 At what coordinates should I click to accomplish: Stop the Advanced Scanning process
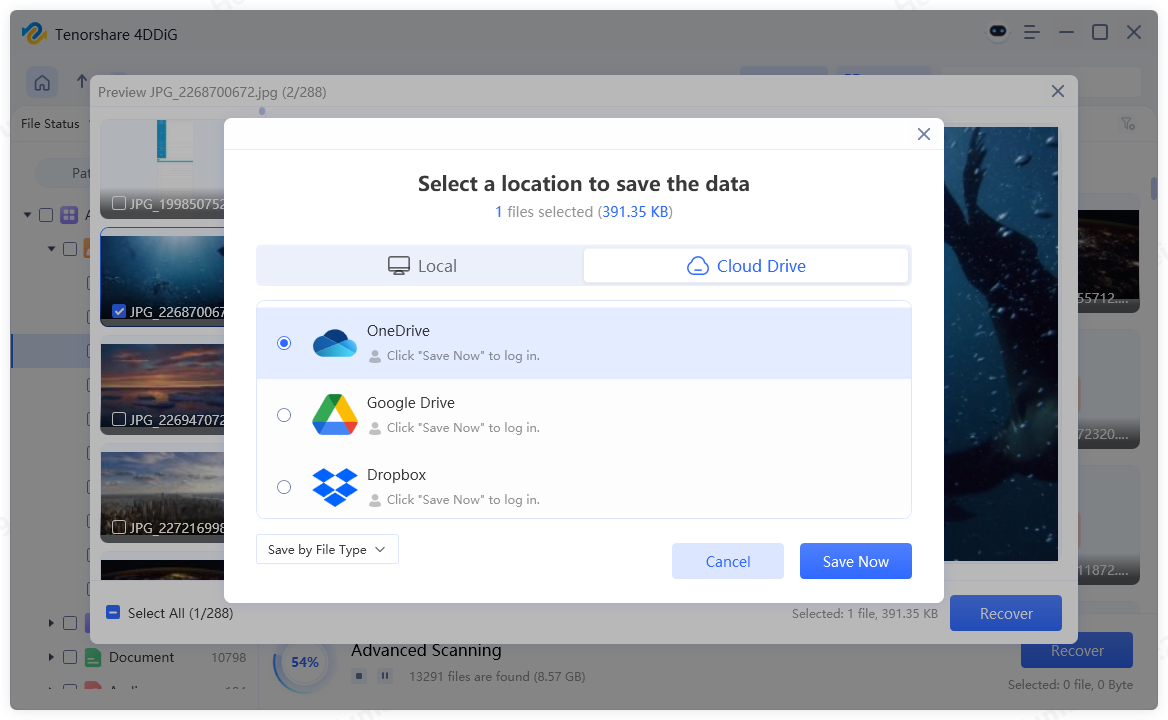pos(359,675)
